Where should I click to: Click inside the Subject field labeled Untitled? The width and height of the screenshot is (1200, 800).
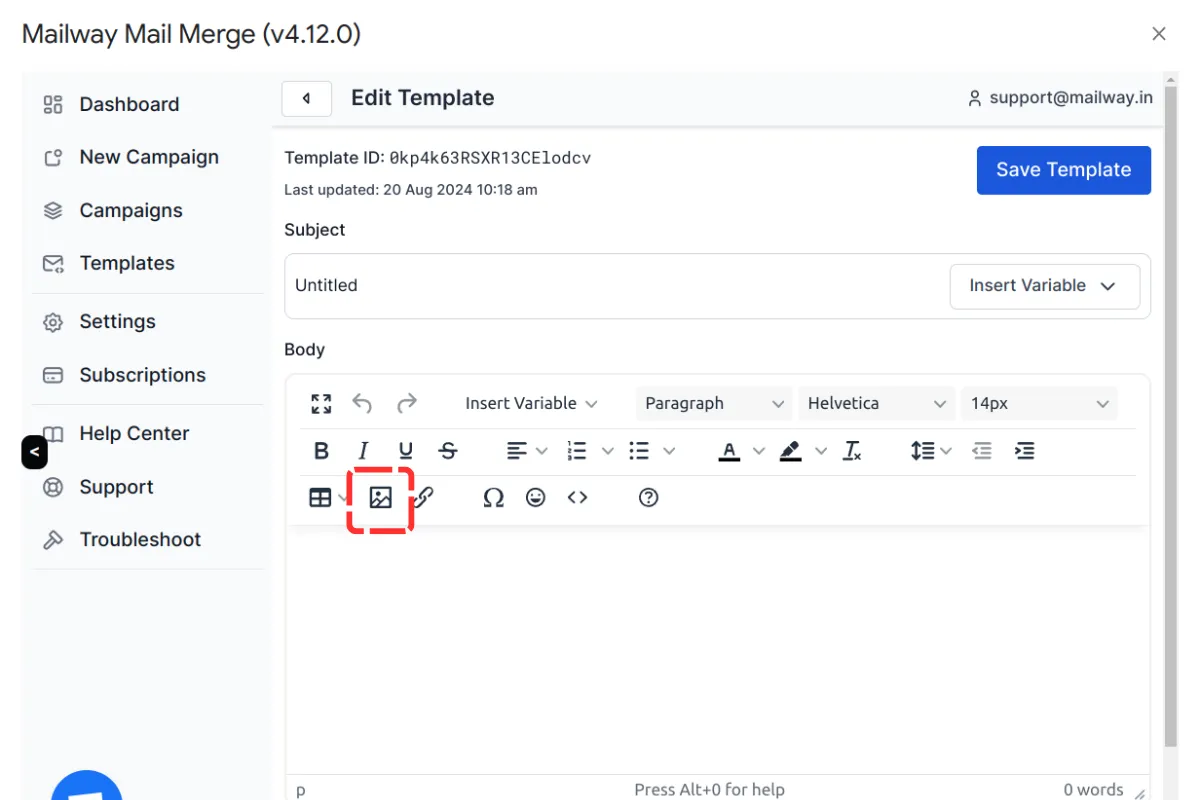point(600,286)
